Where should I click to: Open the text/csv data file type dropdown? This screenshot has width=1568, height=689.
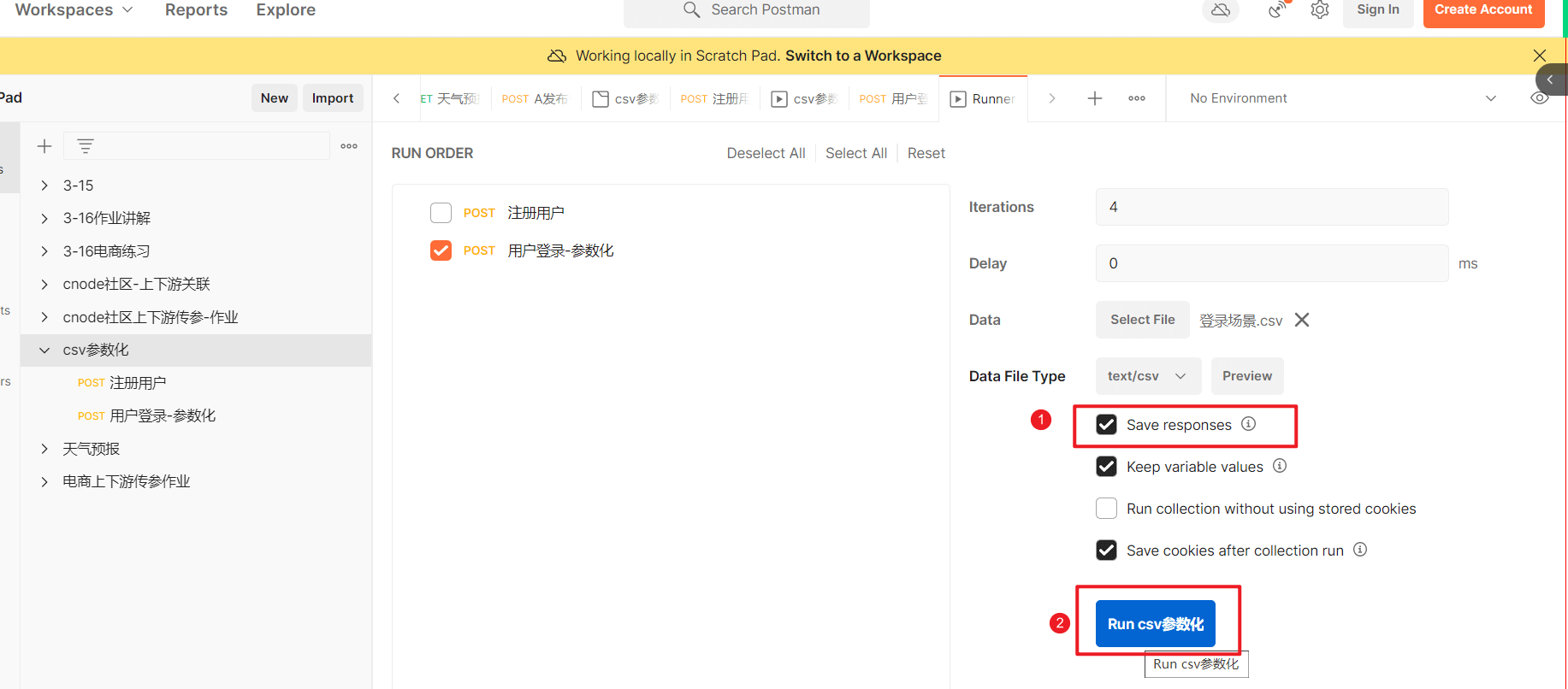tap(1148, 376)
